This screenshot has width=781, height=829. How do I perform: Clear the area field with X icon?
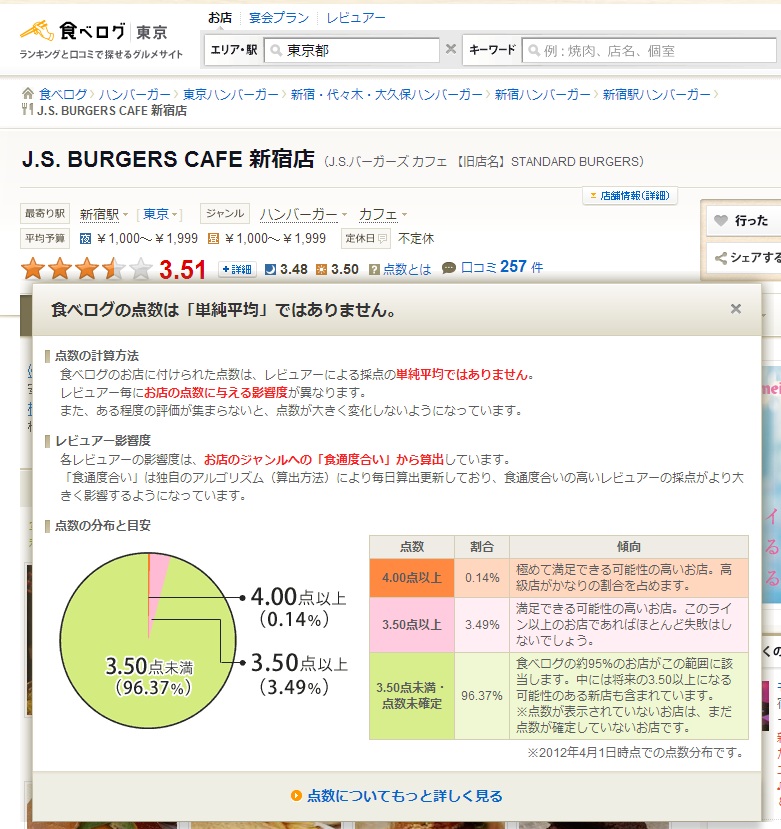451,49
